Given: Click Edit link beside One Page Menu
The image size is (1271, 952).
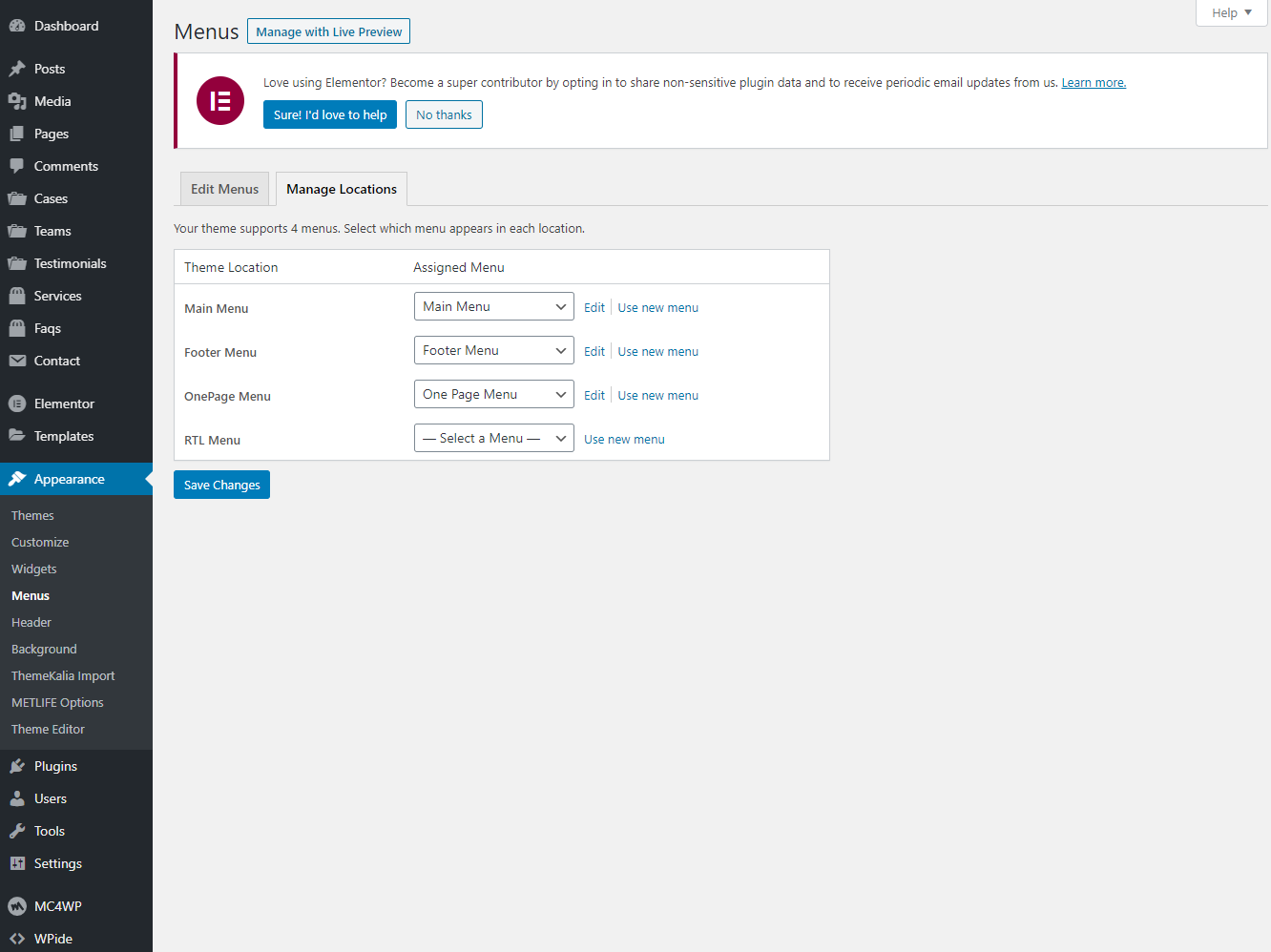Looking at the screenshot, I should 594,395.
